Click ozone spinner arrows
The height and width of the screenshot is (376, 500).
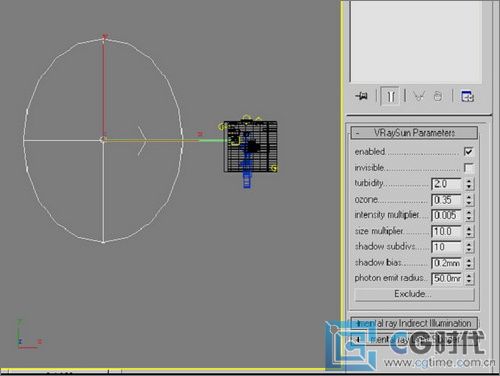[x=469, y=200]
